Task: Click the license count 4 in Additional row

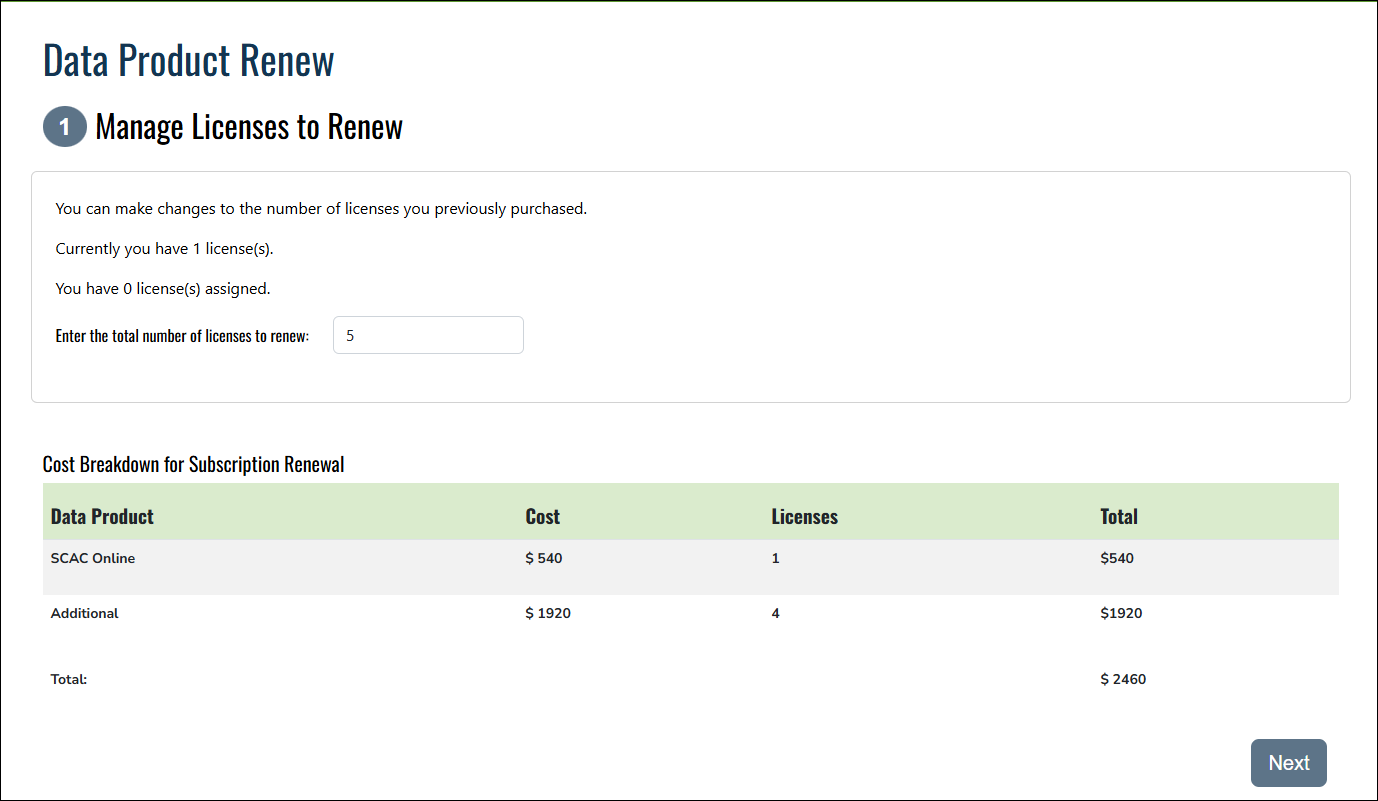Action: (776, 613)
